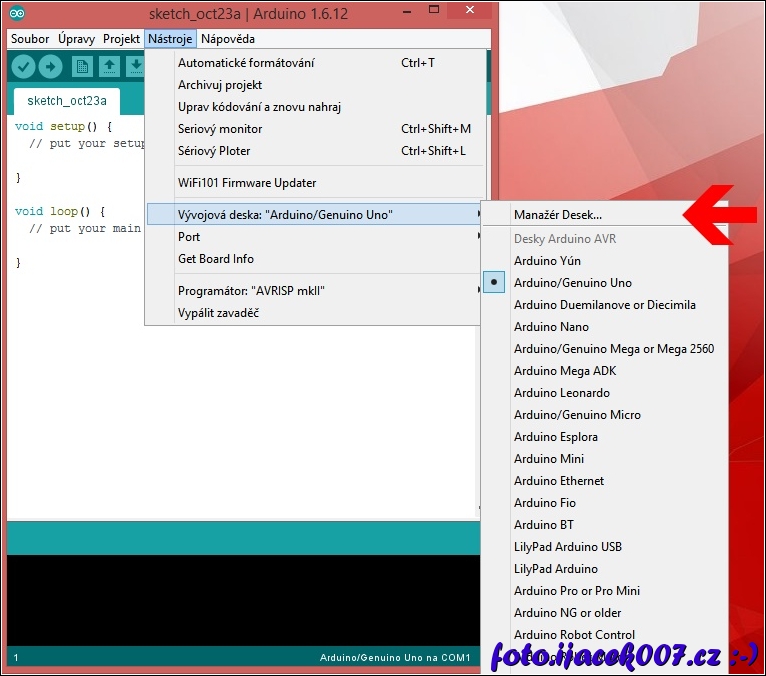Pick Arduino Leonardo as the board
This screenshot has width=766, height=676.
click(x=561, y=393)
